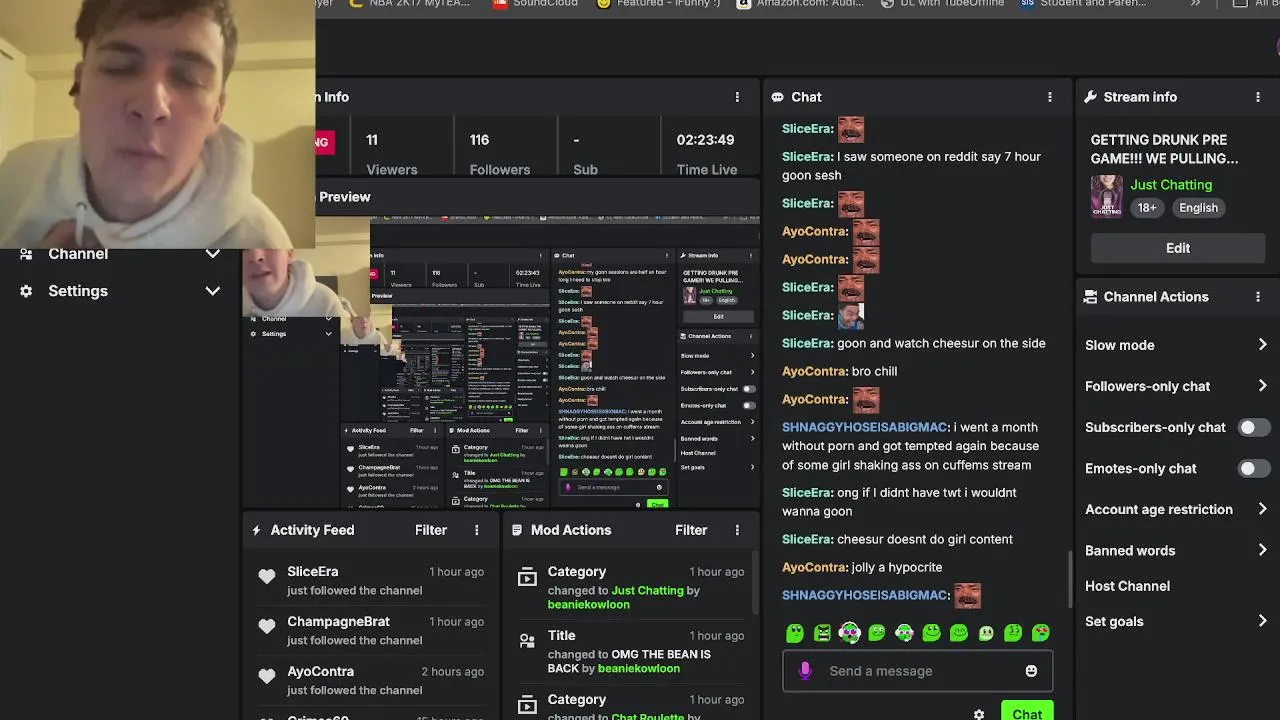Click the speech bubble icon in Chat header
Screen dimensions: 1280x720
777,97
